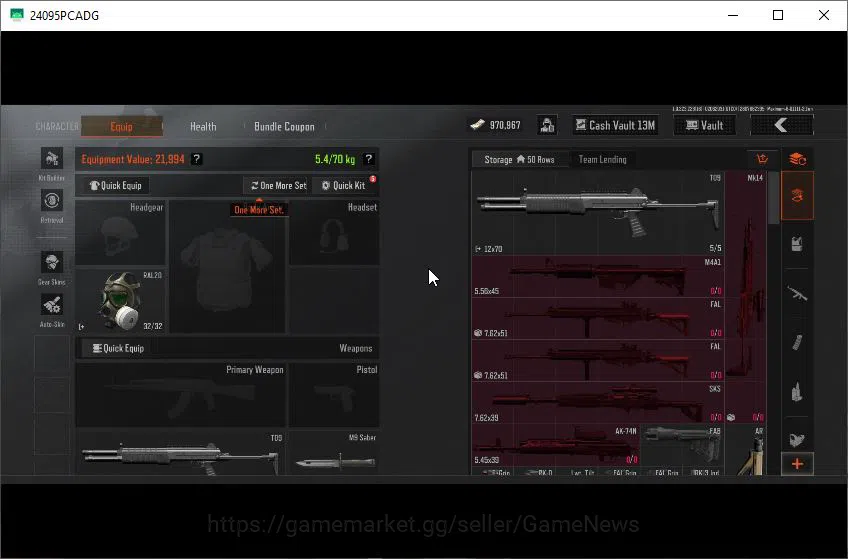The width and height of the screenshot is (848, 559).
Task: Click the storage panel scrollbar
Action: [773, 198]
